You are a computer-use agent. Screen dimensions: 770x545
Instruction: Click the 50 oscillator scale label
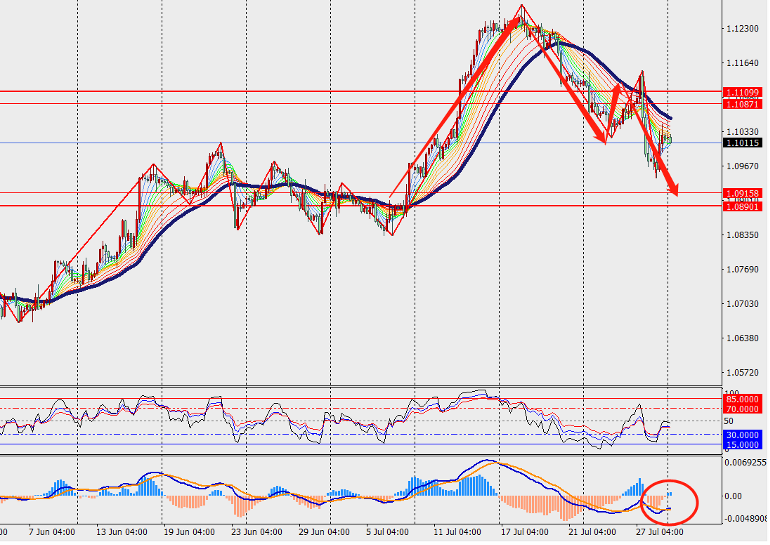[x=728, y=421]
